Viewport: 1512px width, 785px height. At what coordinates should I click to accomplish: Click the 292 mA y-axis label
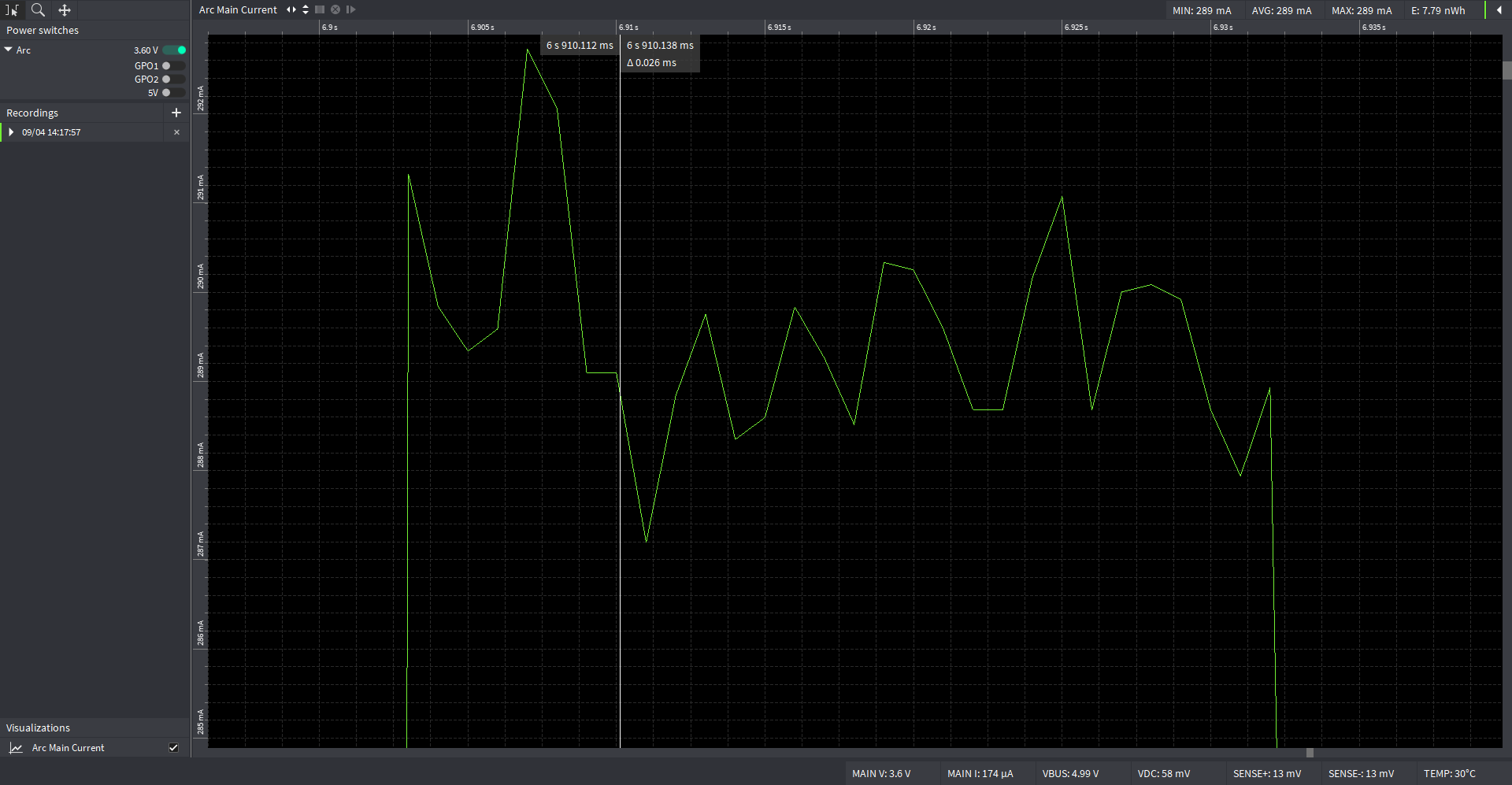coord(201,99)
